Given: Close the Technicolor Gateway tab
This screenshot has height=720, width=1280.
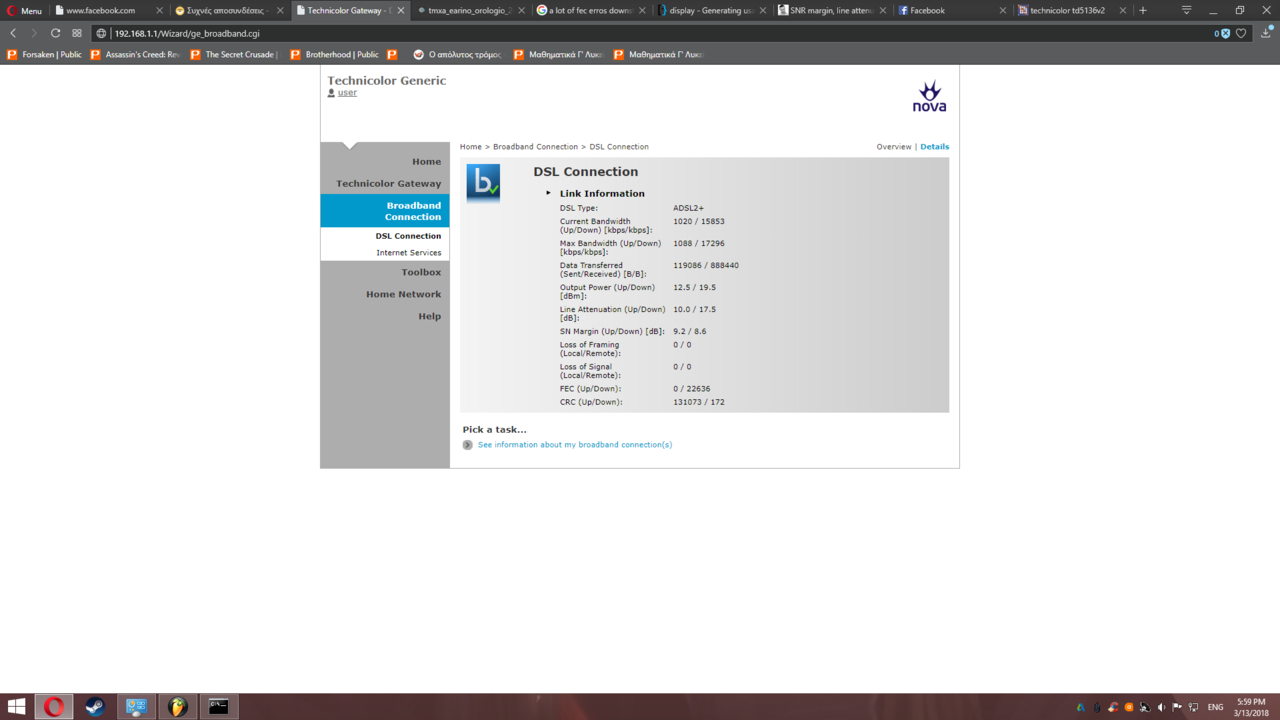Looking at the screenshot, I should [x=401, y=11].
